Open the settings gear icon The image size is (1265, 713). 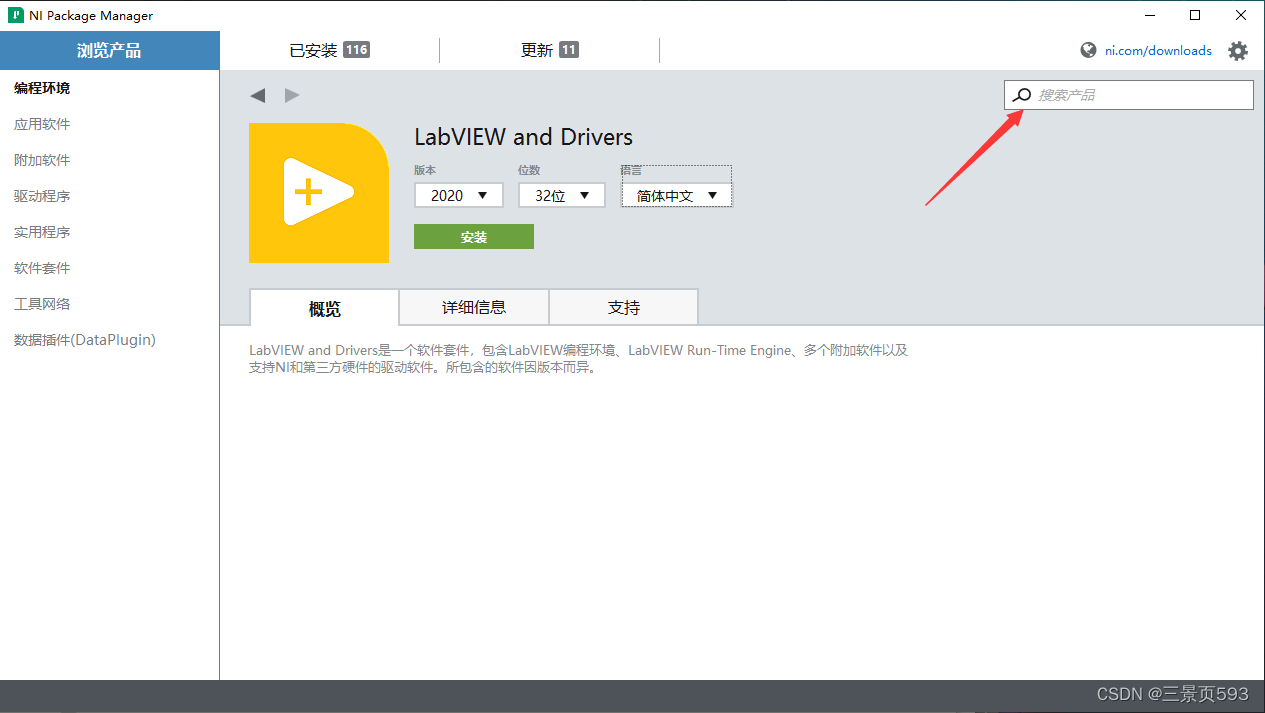coord(1238,50)
